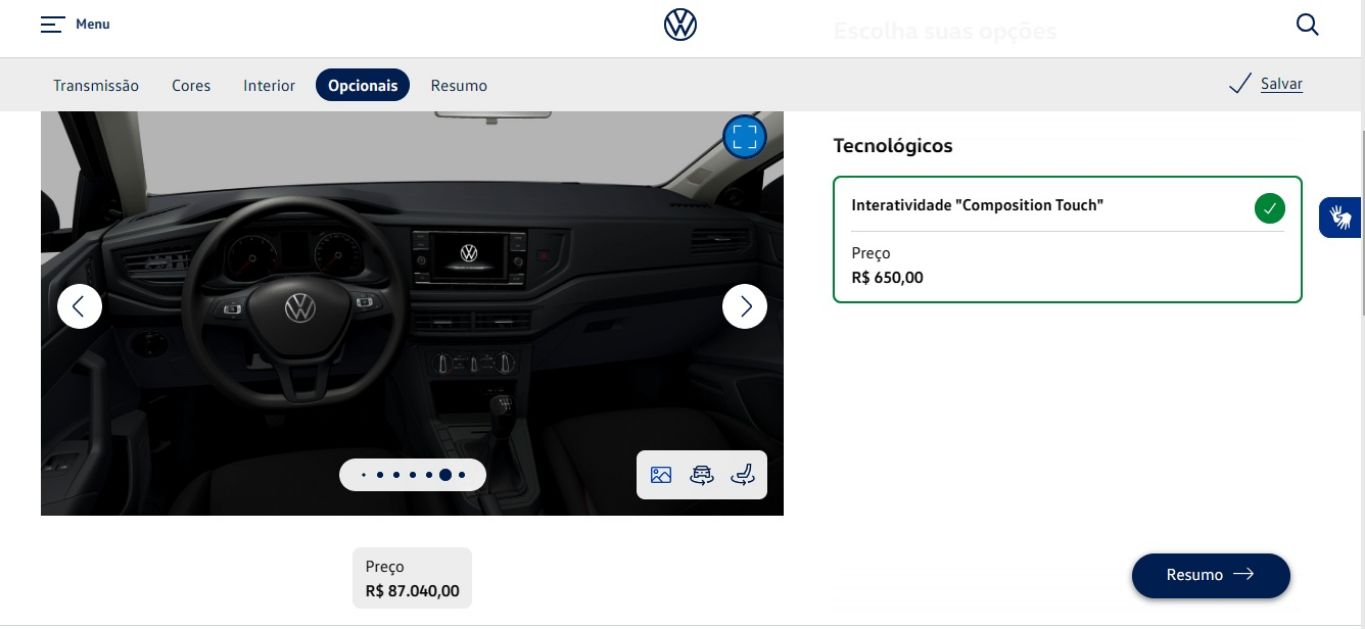Select the Resumo tab in navigation

click(x=459, y=86)
